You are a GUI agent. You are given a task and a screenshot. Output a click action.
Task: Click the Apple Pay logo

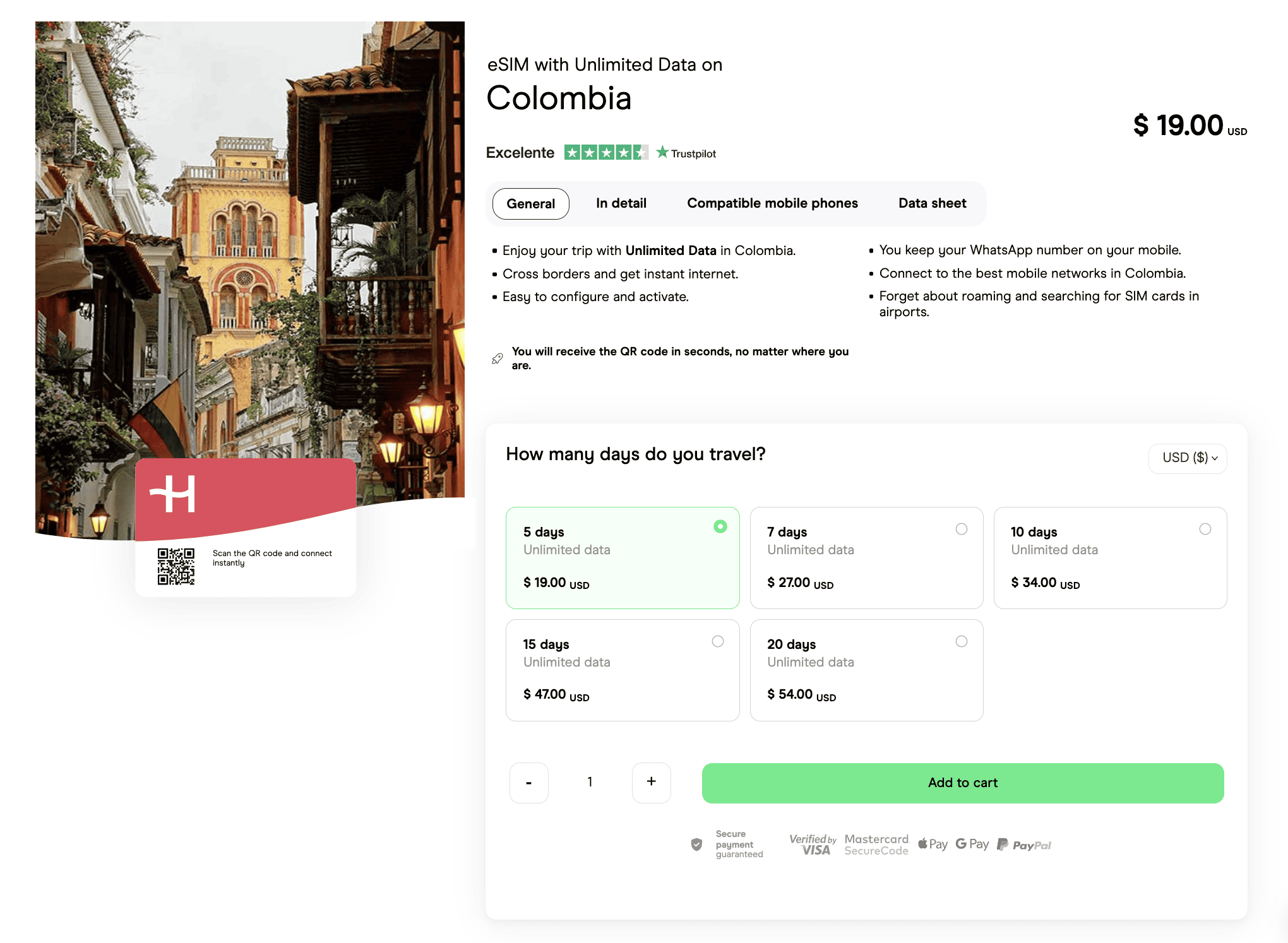(x=933, y=845)
